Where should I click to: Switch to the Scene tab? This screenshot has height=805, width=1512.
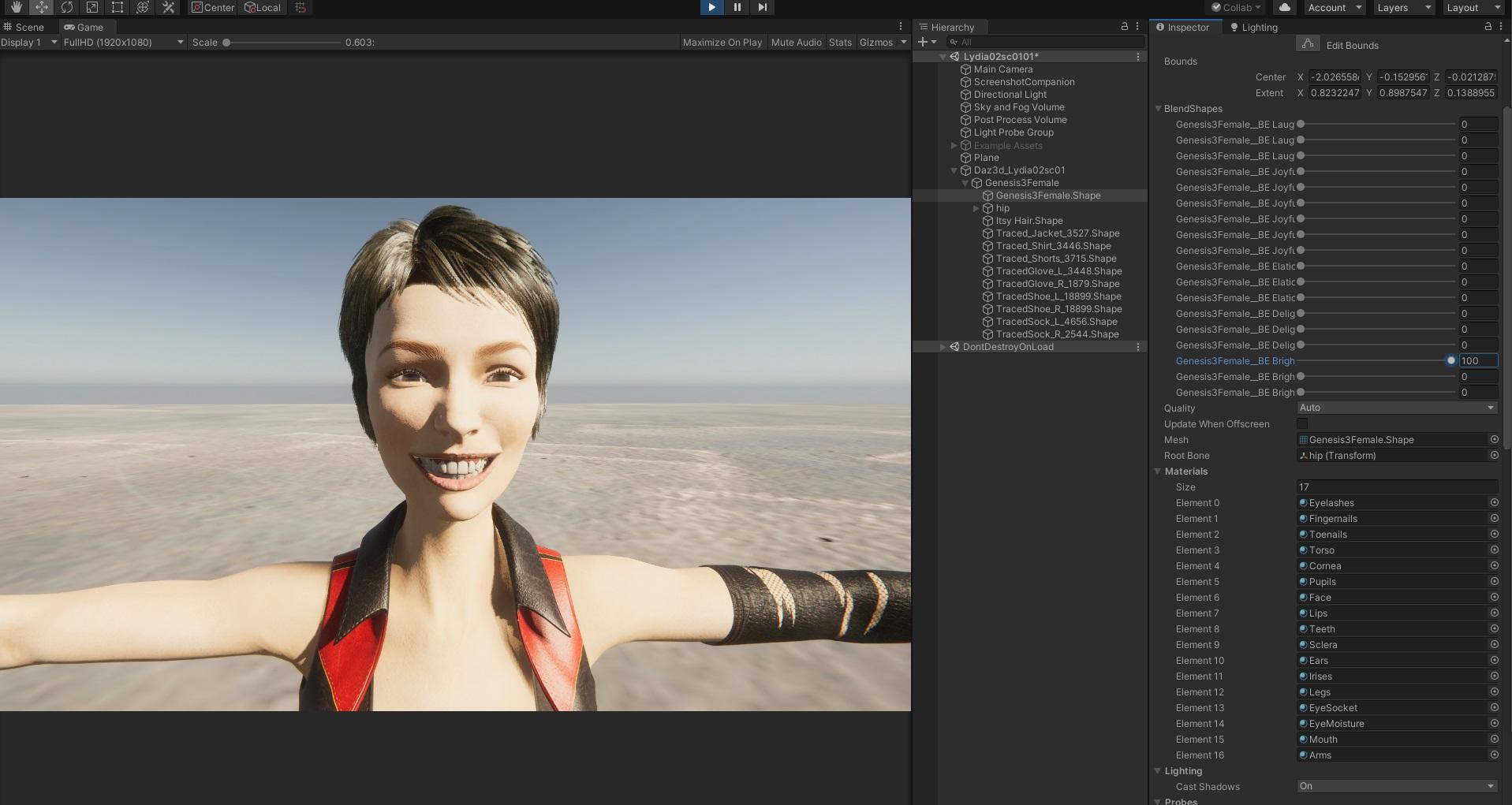24,27
